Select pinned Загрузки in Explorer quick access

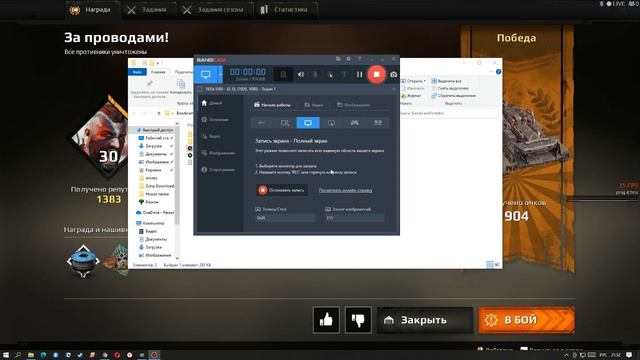click(x=153, y=146)
